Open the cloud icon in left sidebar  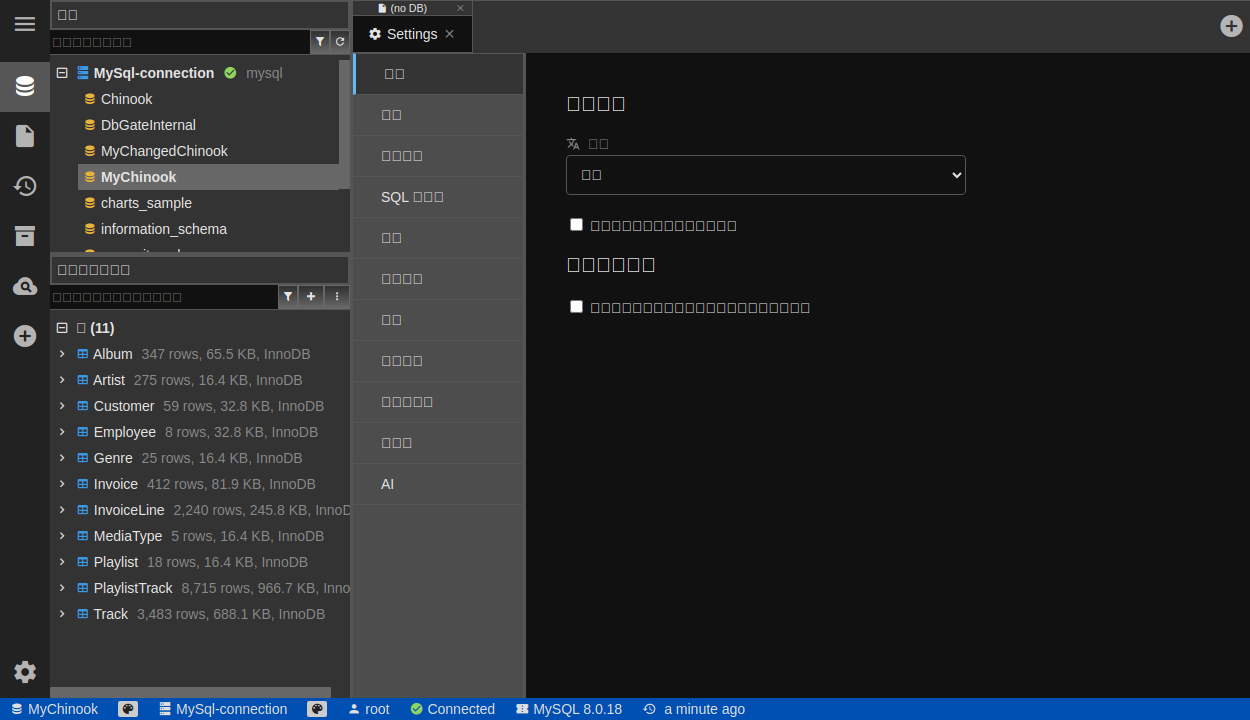click(25, 287)
